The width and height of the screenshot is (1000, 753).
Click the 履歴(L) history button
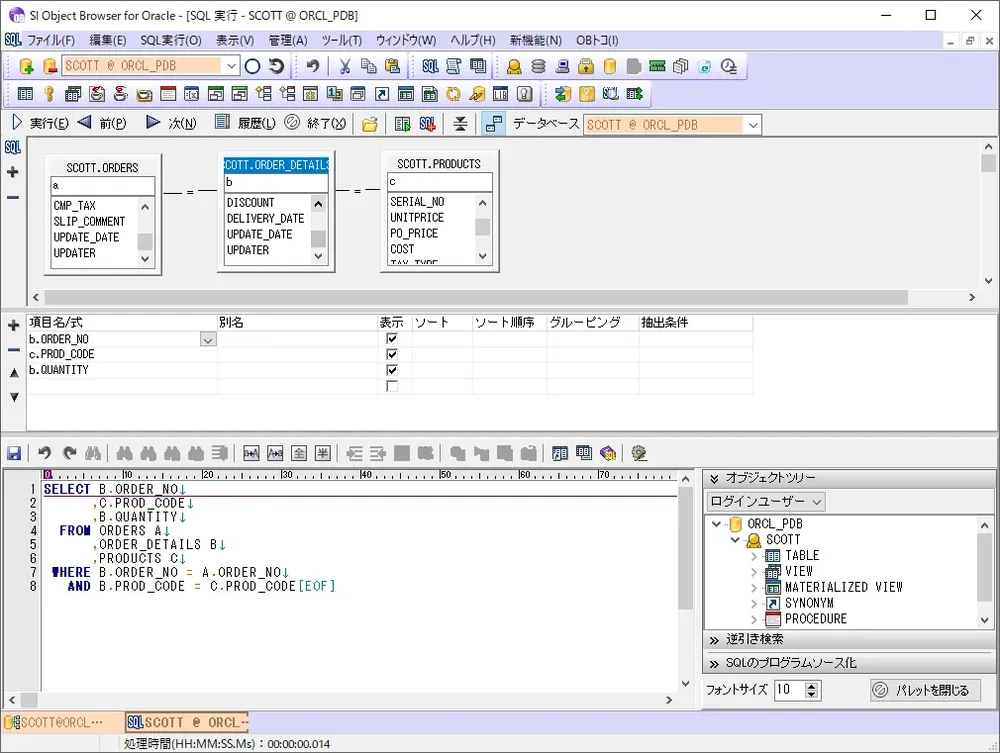coord(246,123)
